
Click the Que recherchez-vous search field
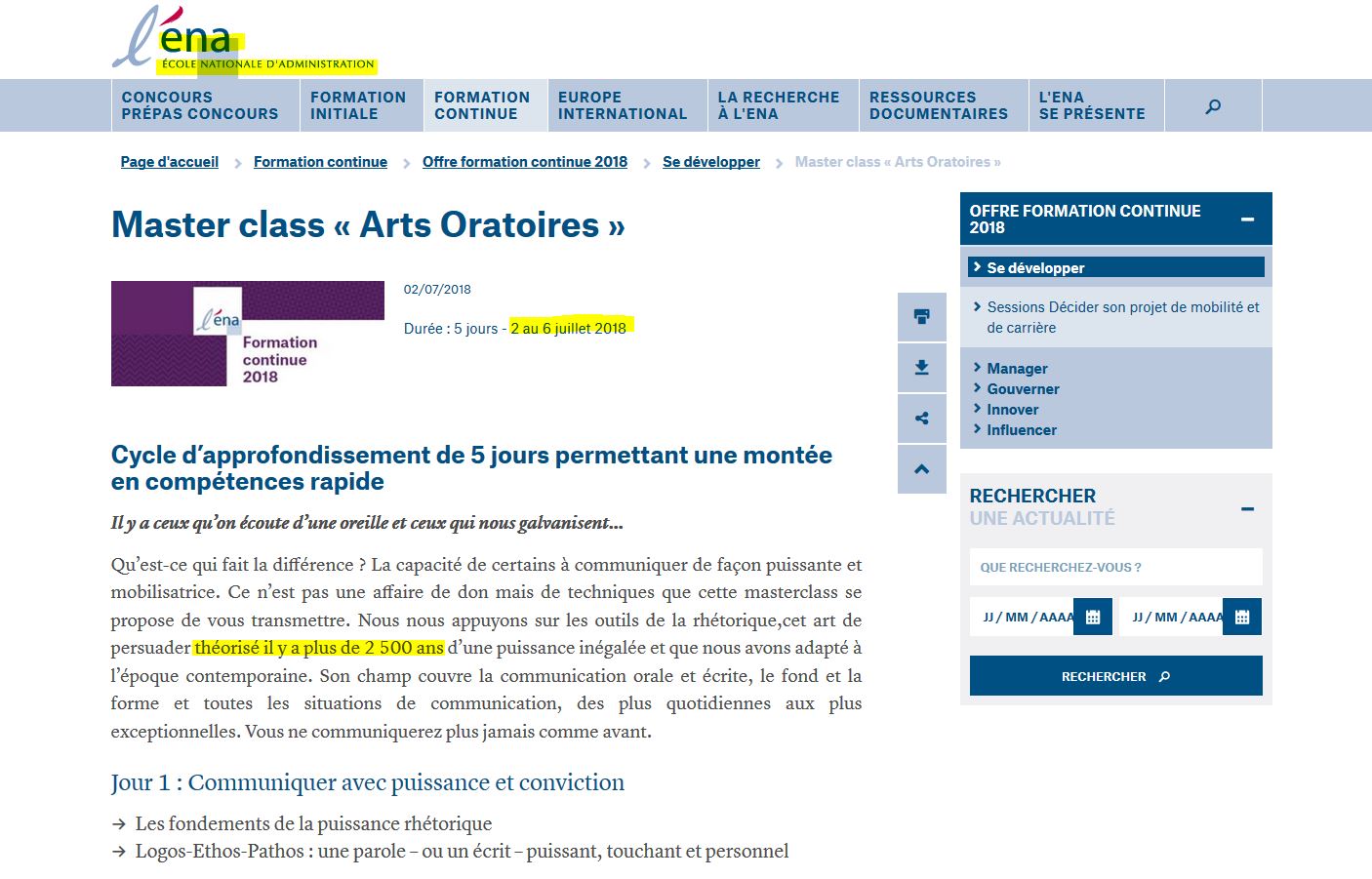pyautogui.click(x=1115, y=567)
